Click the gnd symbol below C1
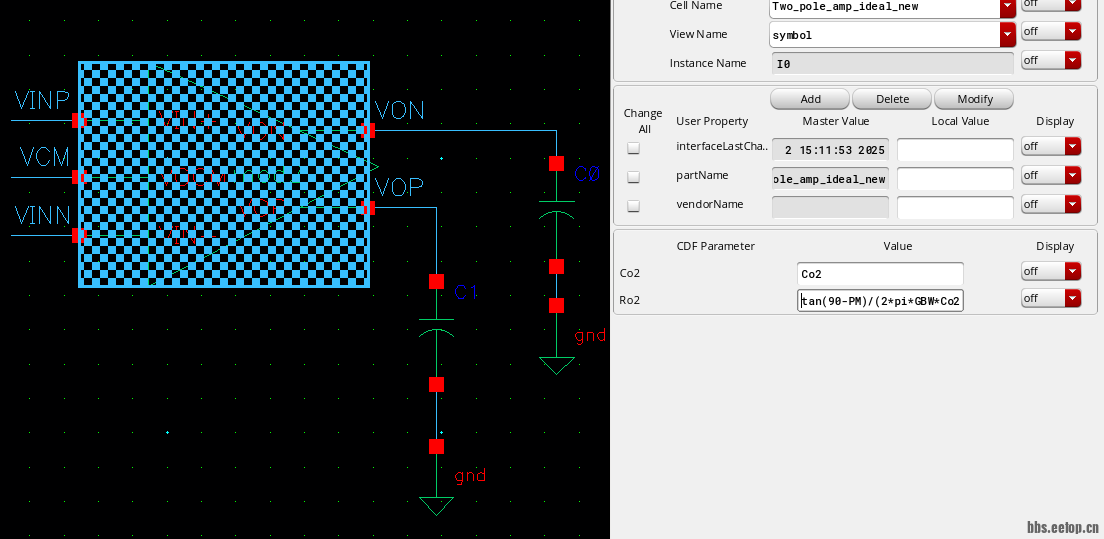This screenshot has height=539, width=1104. tap(436, 504)
